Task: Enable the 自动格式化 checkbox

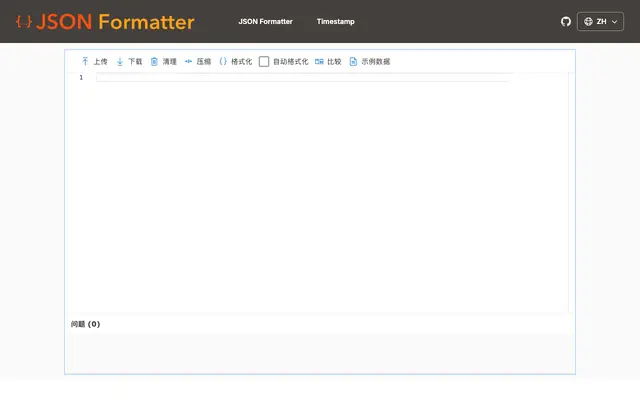Action: point(264,62)
